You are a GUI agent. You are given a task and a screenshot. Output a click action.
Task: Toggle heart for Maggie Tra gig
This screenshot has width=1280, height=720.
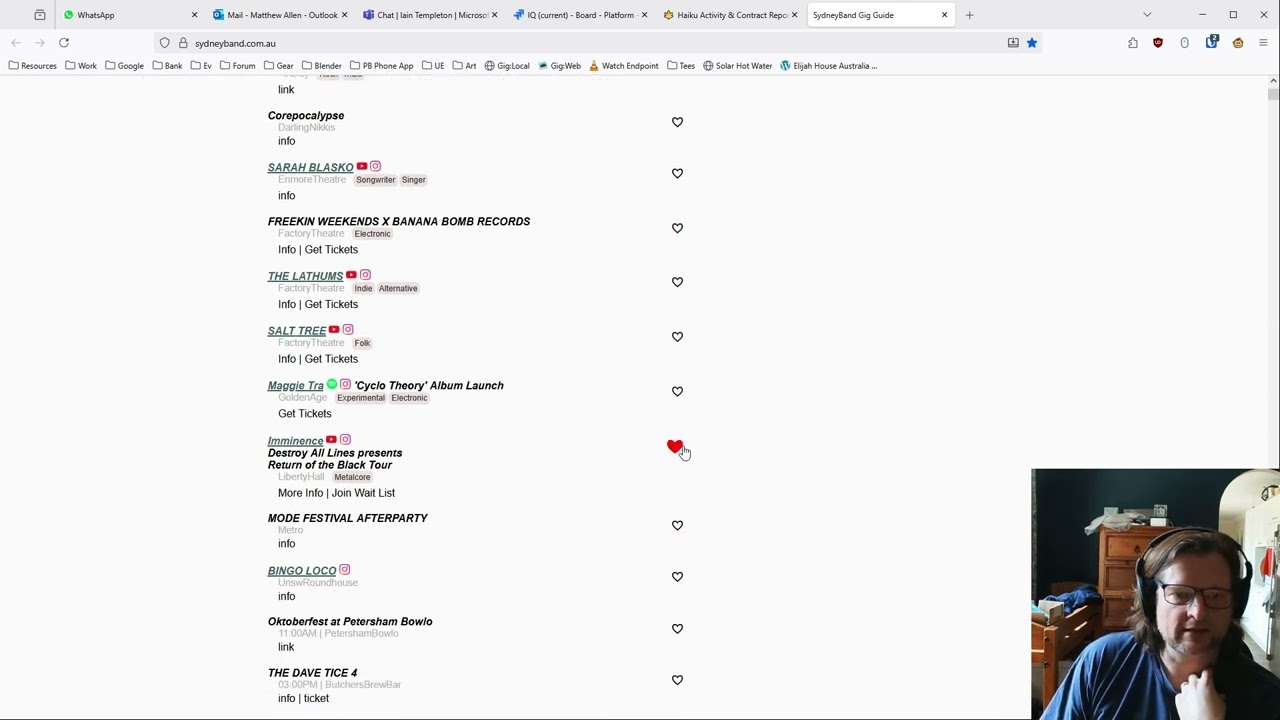point(677,392)
